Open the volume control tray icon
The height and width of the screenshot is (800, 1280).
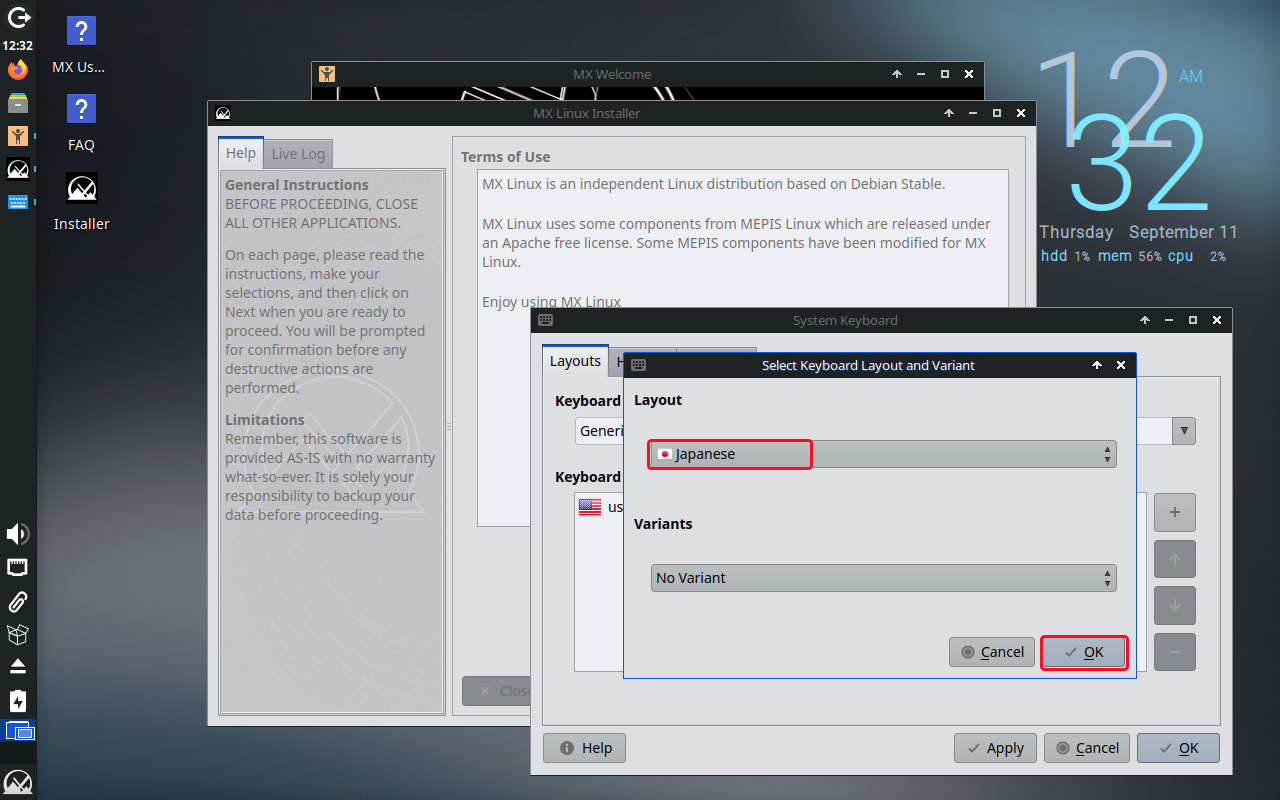(18, 534)
